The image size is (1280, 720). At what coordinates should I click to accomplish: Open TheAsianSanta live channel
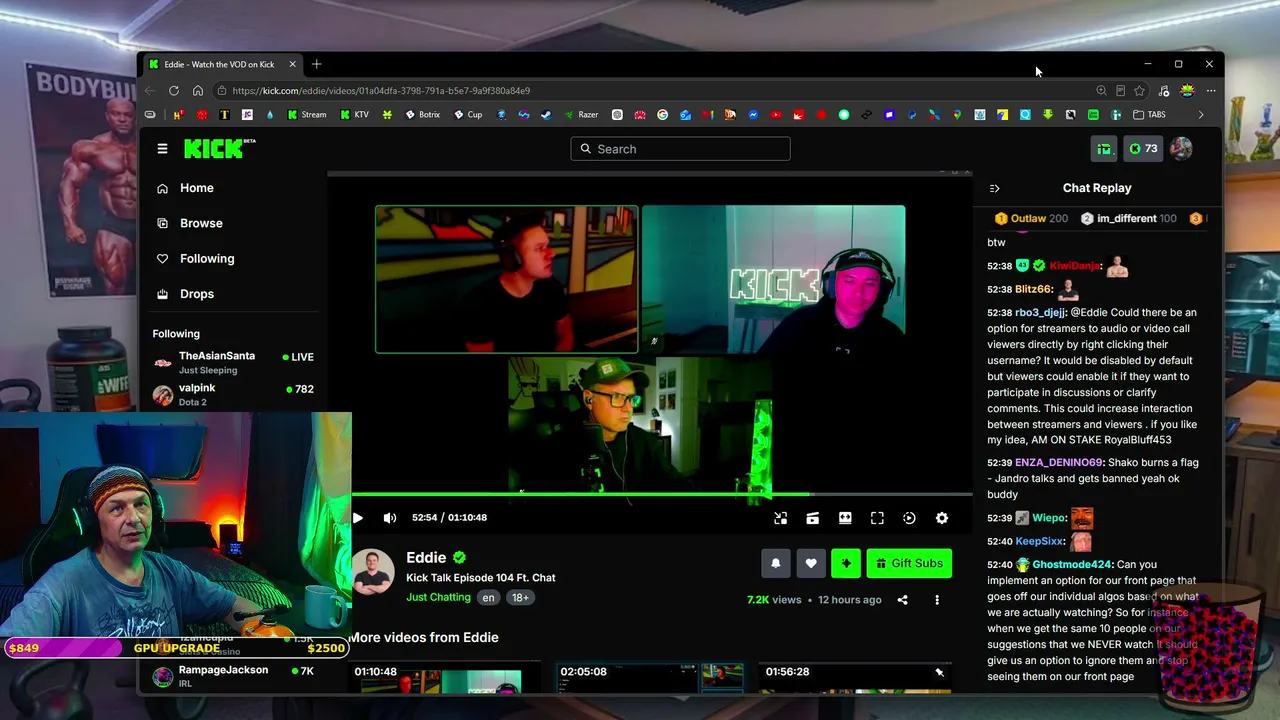point(233,362)
